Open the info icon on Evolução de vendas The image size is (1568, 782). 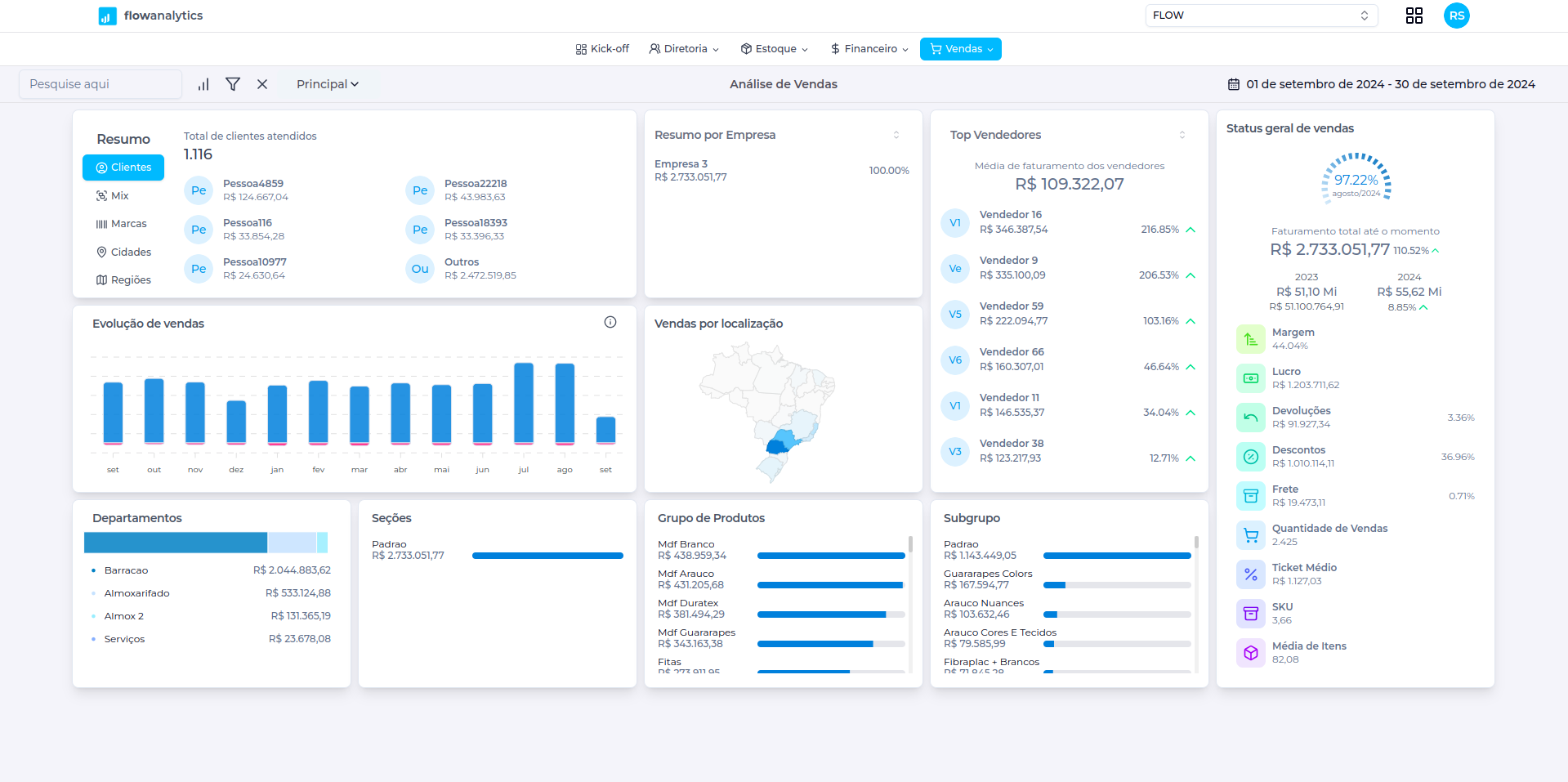click(x=610, y=322)
